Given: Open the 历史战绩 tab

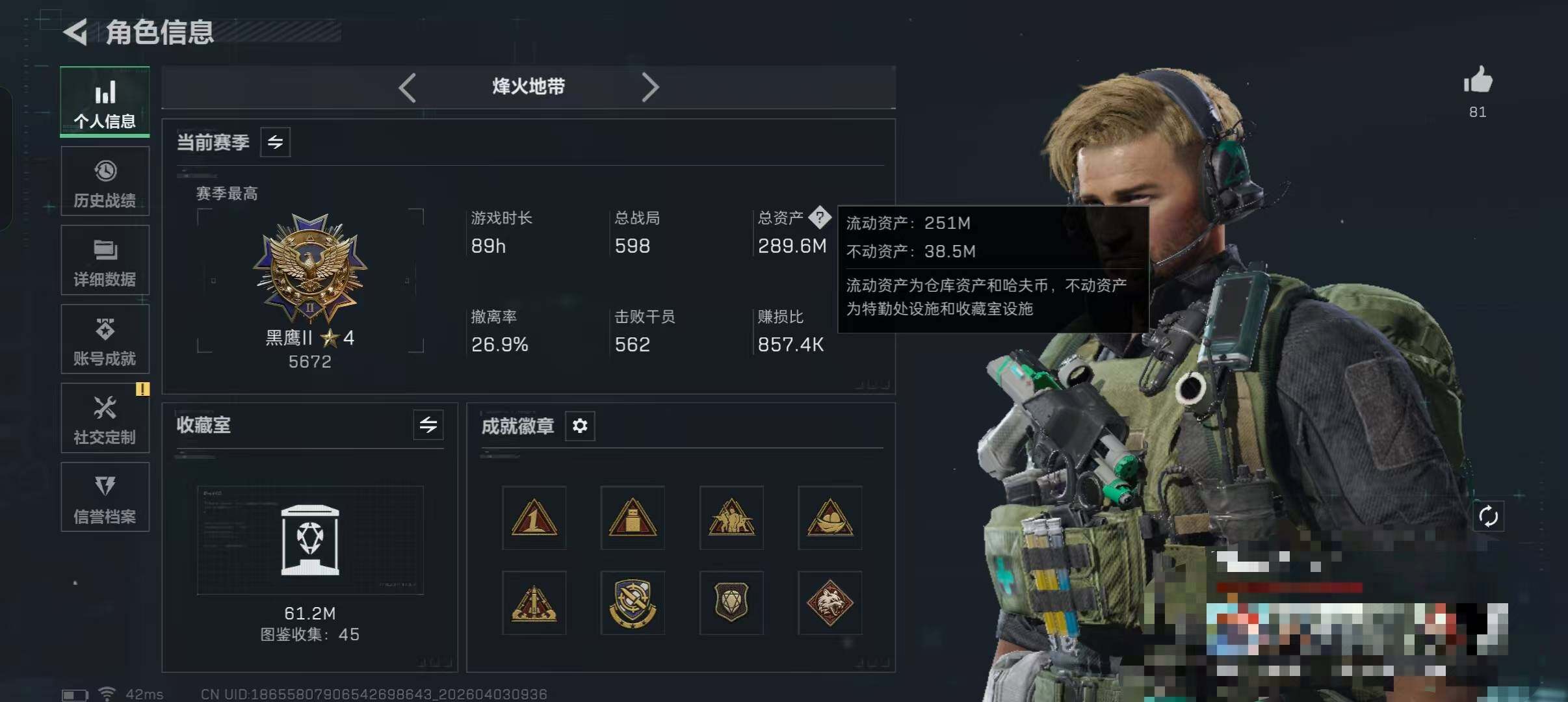Looking at the screenshot, I should click(x=105, y=181).
